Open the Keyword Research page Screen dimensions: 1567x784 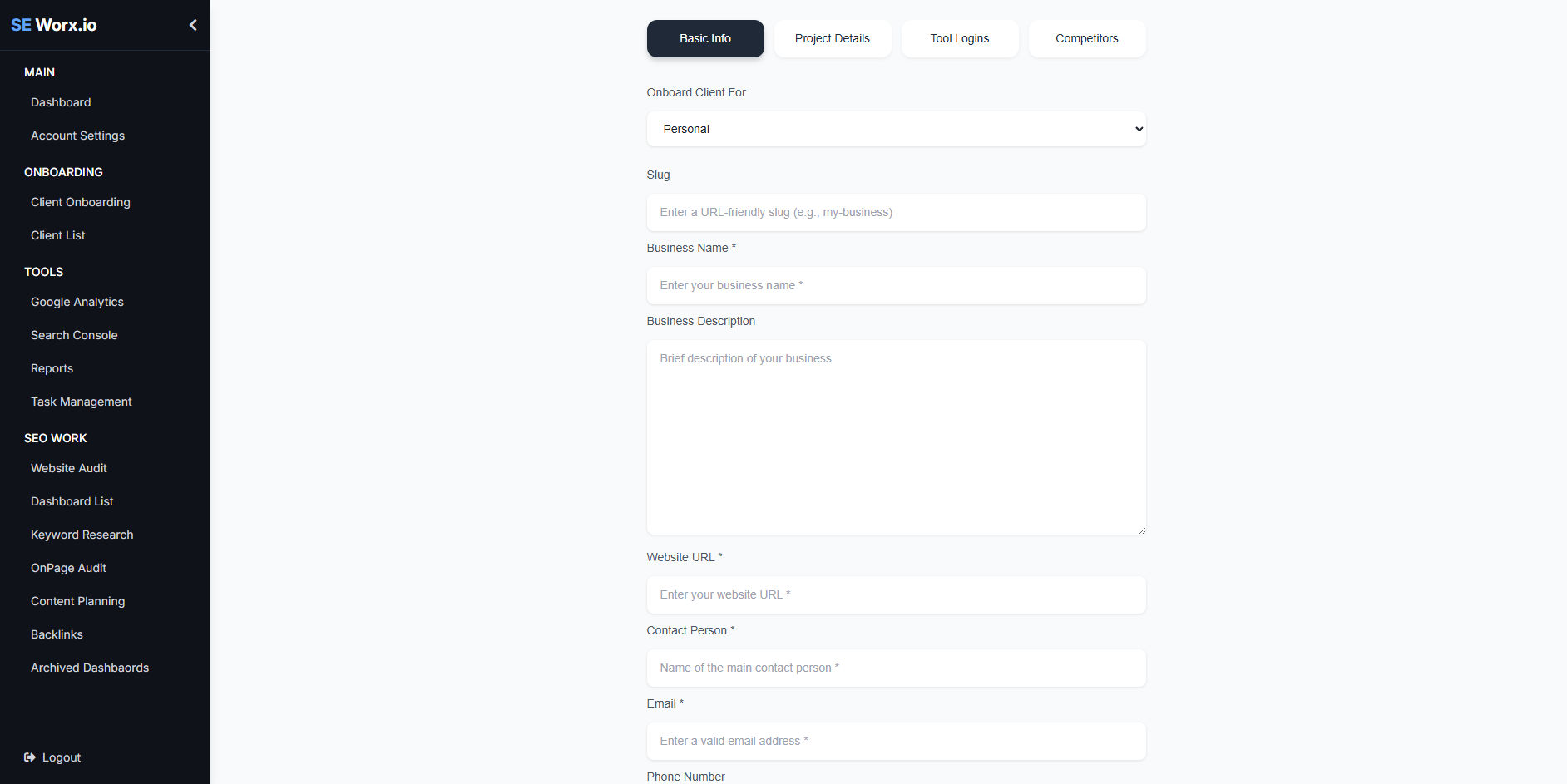tap(82, 535)
